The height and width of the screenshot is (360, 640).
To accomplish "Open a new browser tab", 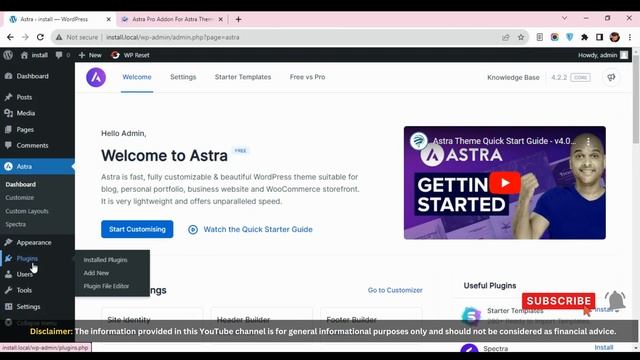I will (x=238, y=19).
